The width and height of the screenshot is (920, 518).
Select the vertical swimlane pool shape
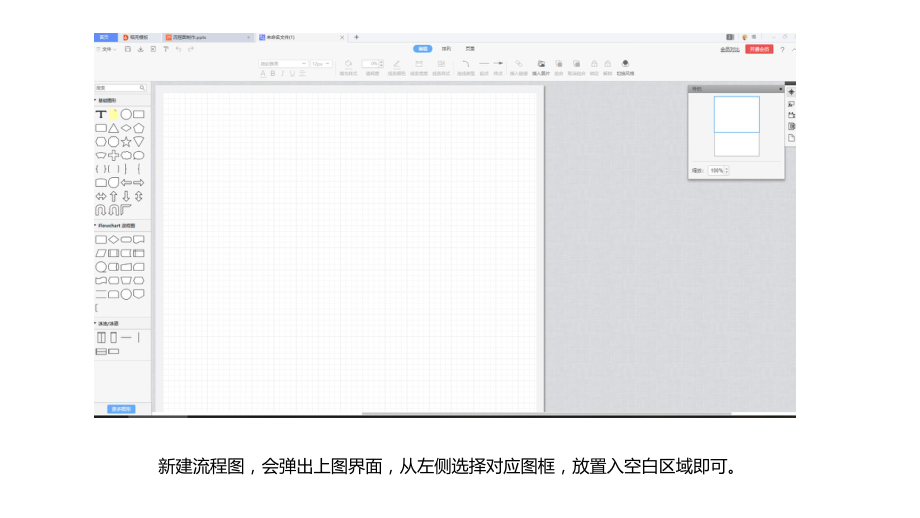tap(102, 338)
